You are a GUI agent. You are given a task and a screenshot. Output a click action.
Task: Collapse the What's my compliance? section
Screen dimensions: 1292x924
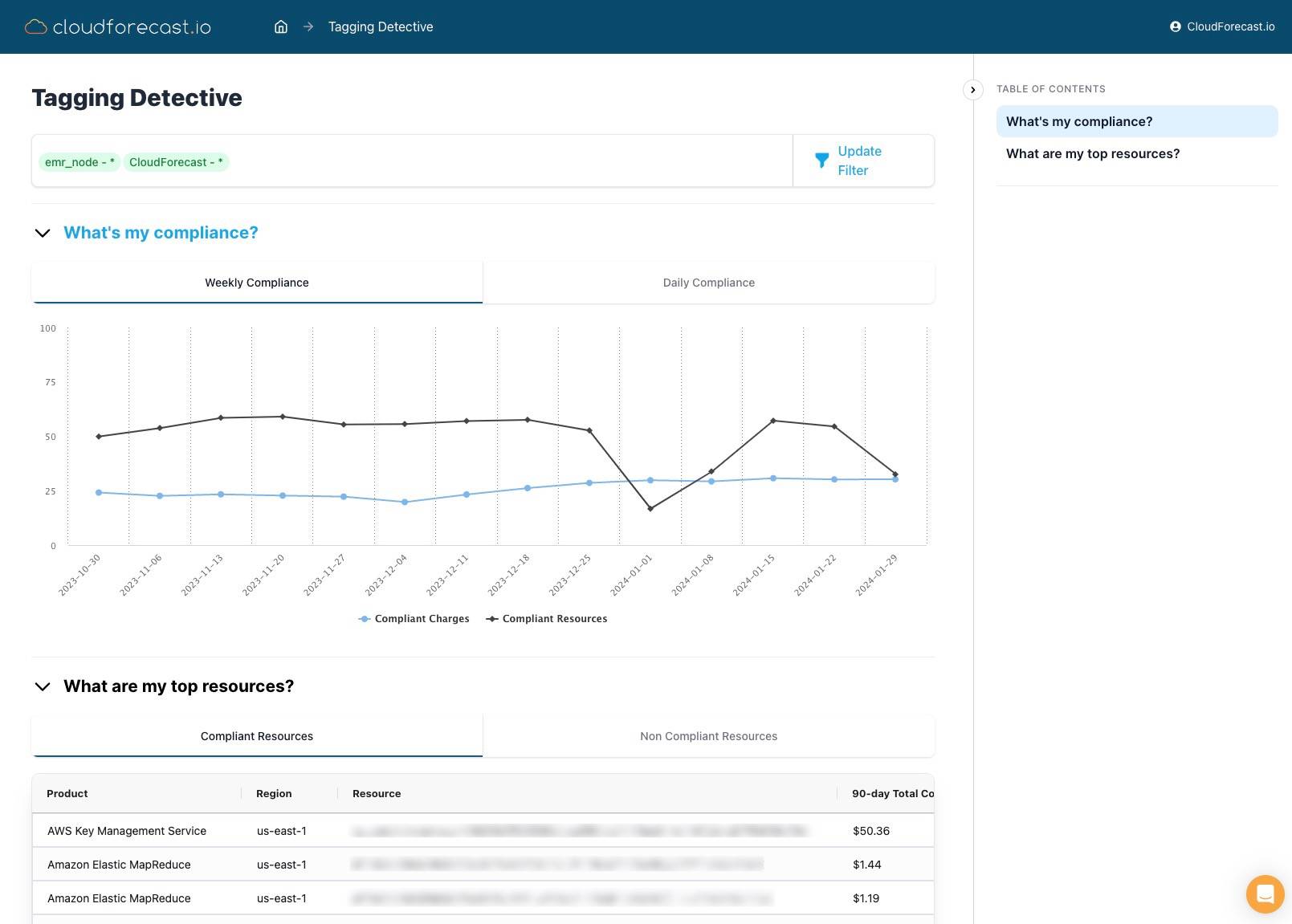(43, 233)
